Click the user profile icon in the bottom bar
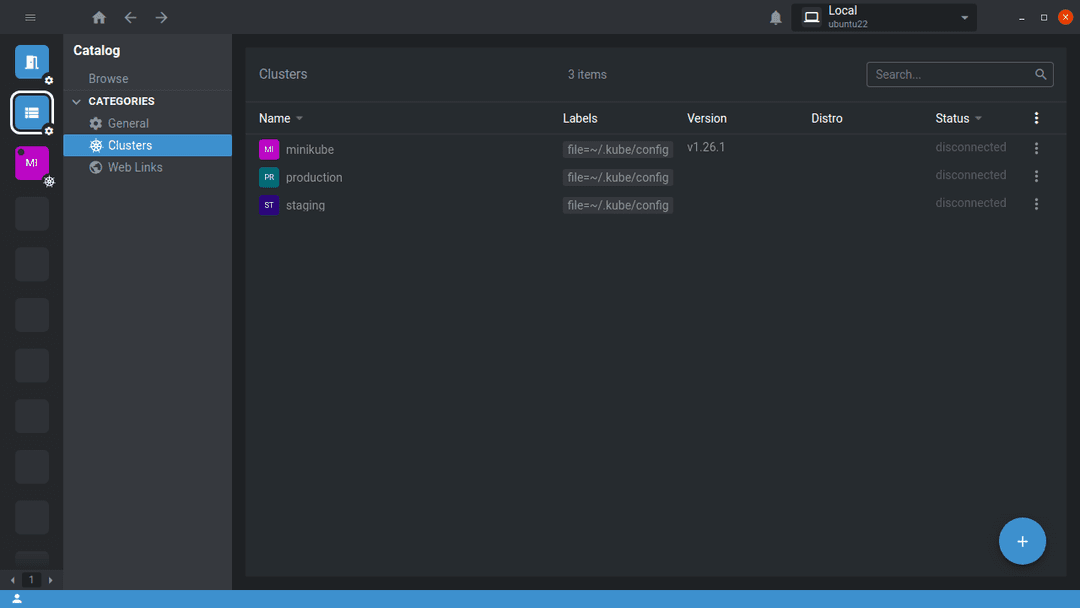The image size is (1080, 608). [x=16, y=599]
